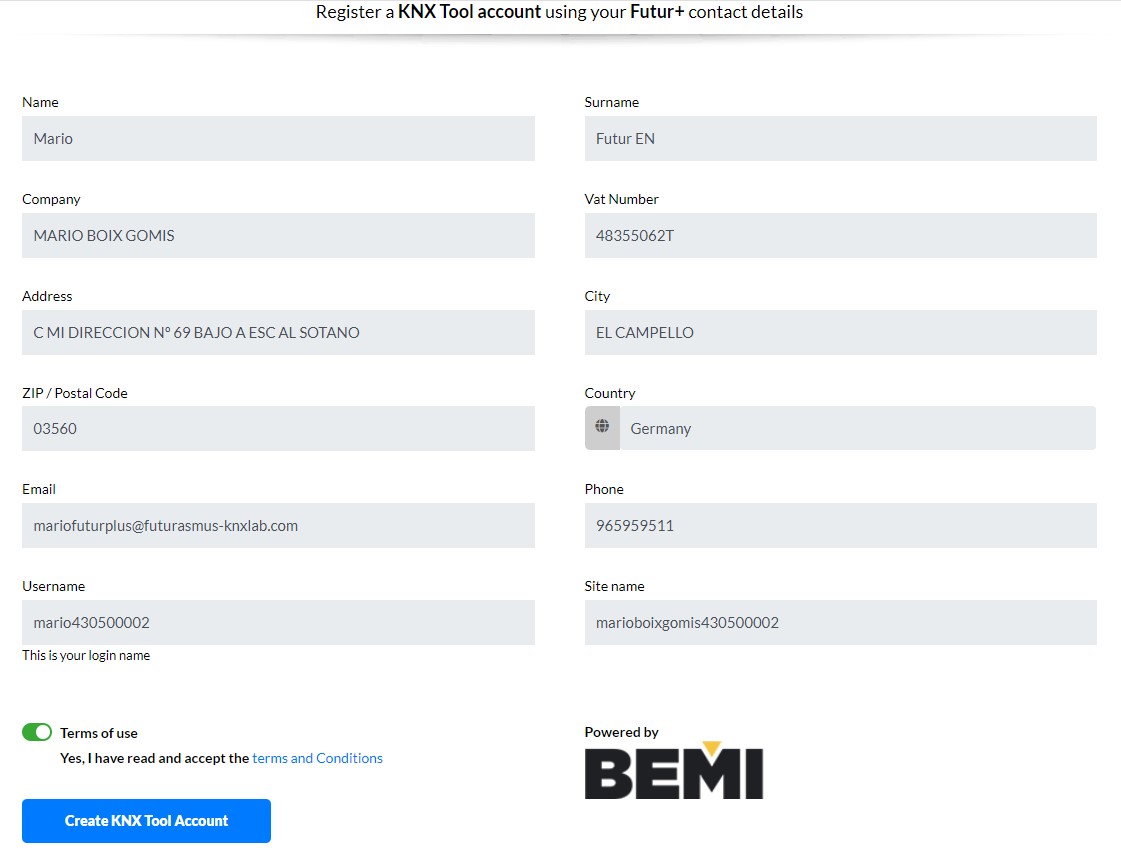Click the Site name input field
1121x851 pixels.
click(x=840, y=622)
